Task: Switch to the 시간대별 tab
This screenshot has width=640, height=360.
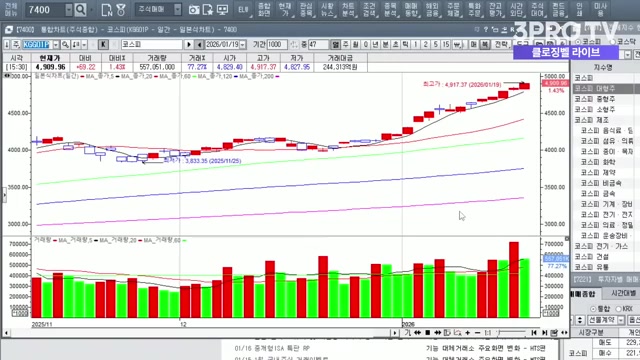Action: 623,293
